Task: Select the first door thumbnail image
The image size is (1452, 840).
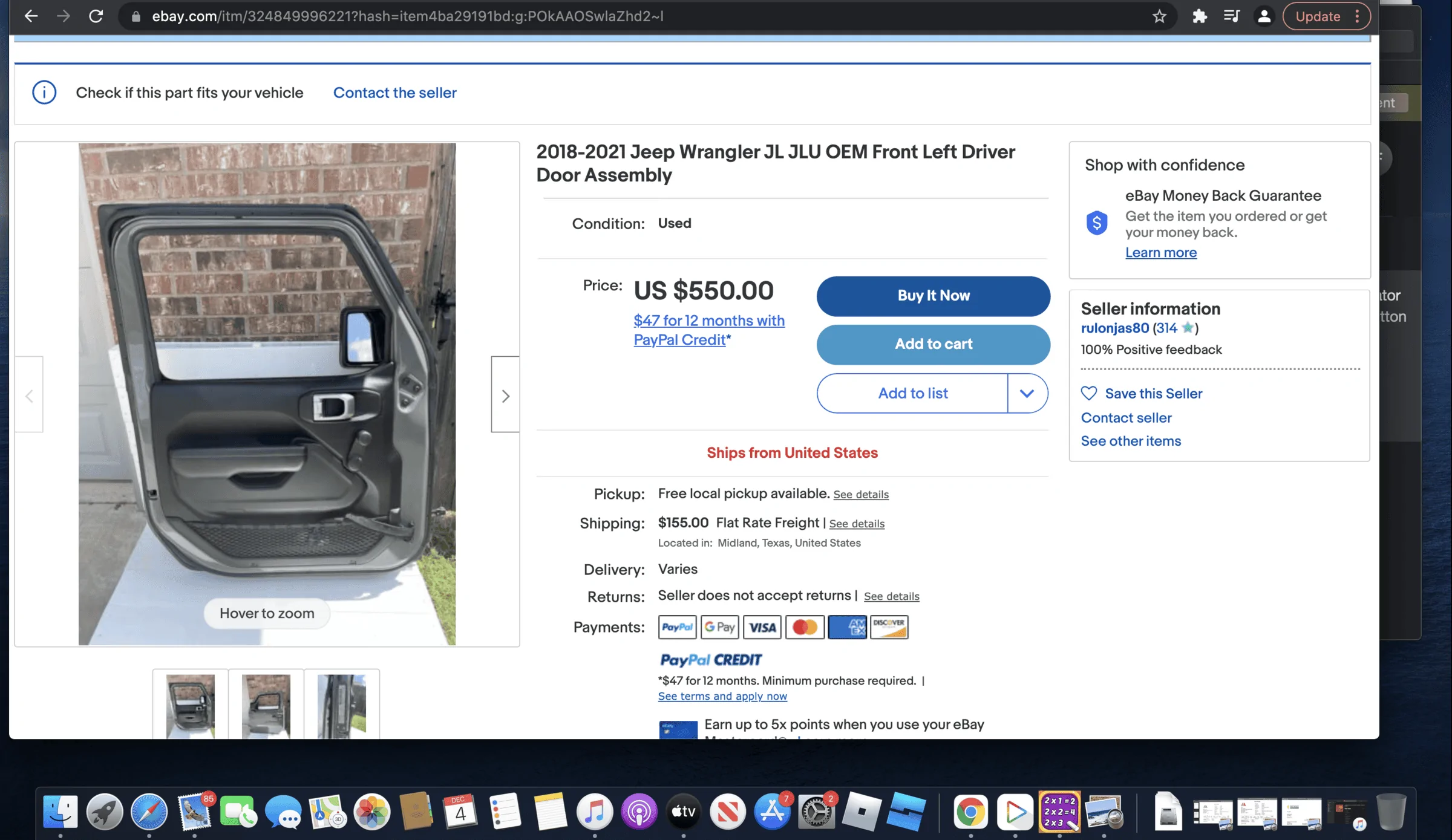Action: 190,705
